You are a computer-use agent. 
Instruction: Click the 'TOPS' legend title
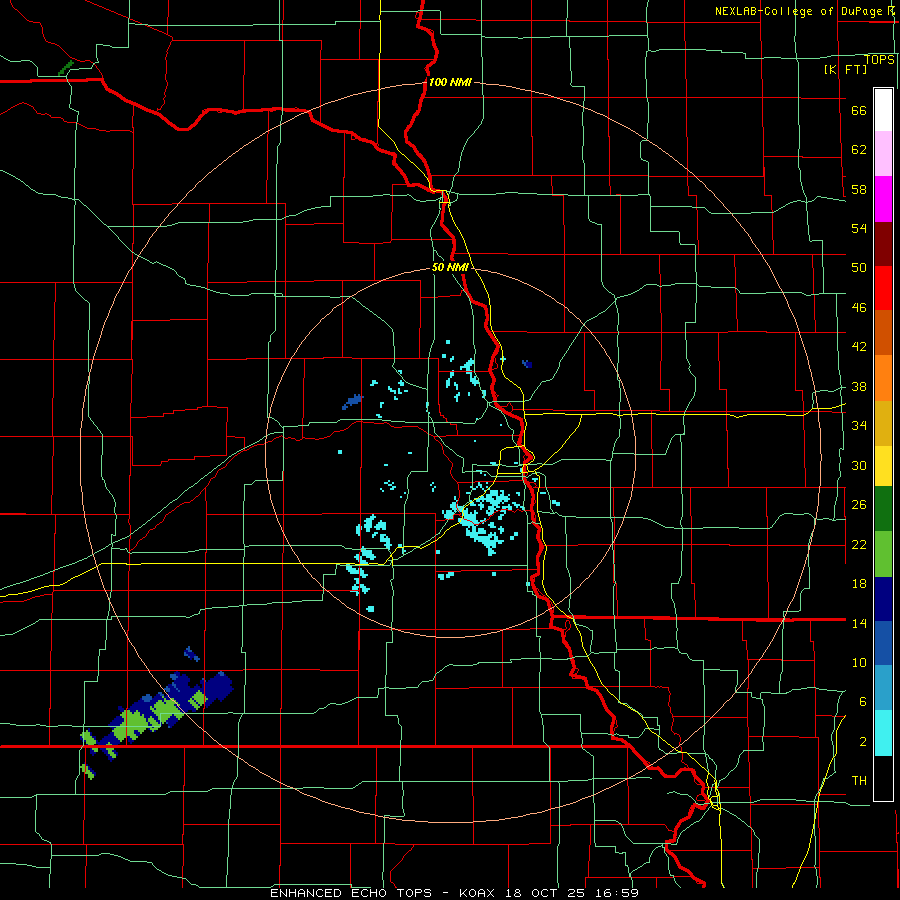(x=879, y=60)
